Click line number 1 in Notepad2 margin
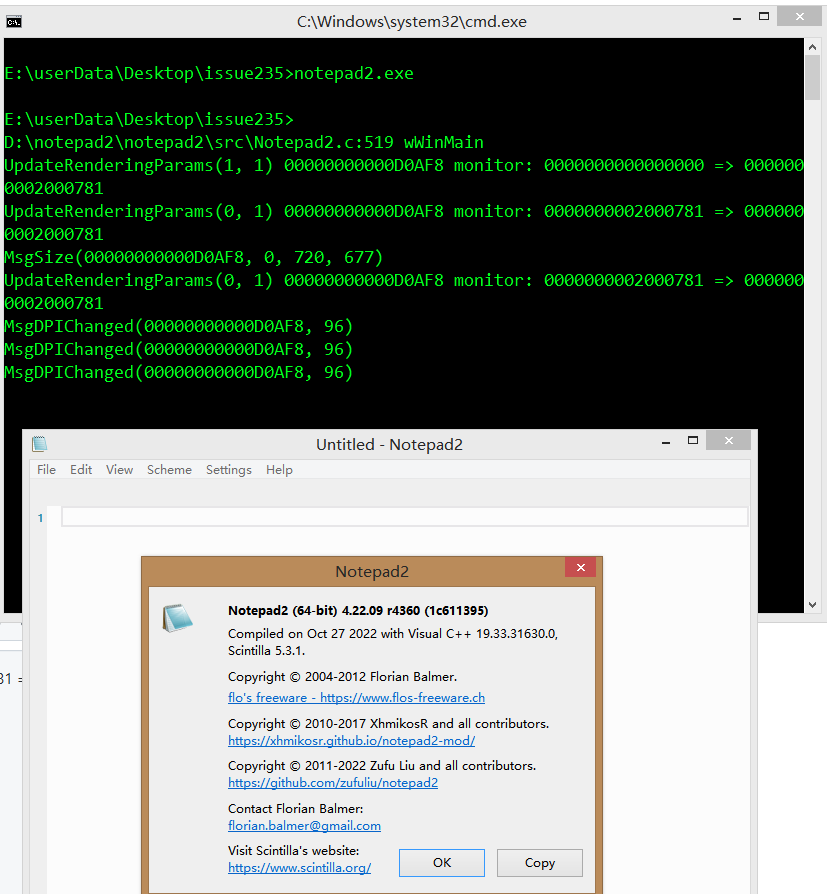This screenshot has height=894, width=827. tap(40, 518)
